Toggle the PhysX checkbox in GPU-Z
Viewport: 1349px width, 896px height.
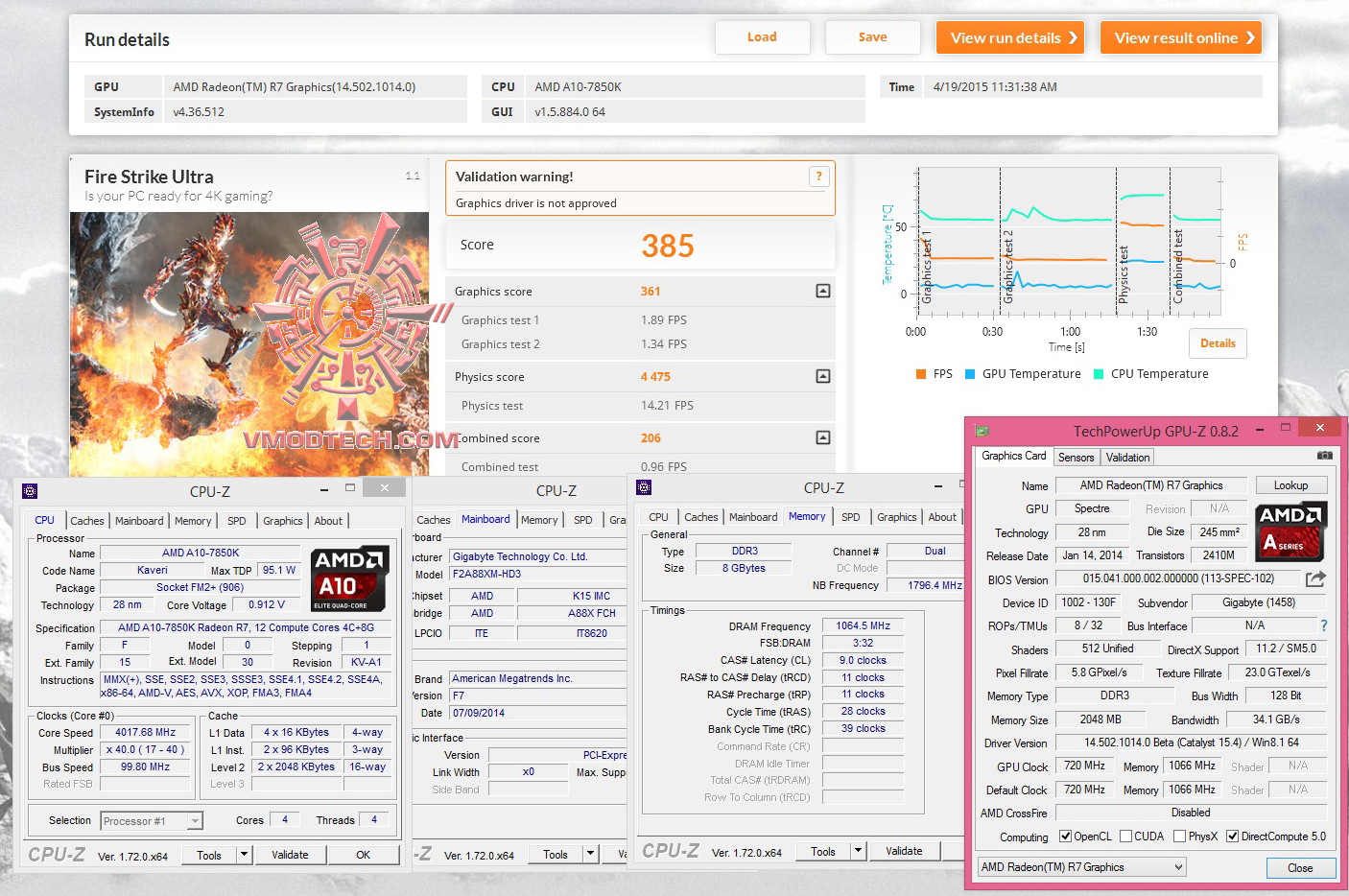coord(1179,837)
